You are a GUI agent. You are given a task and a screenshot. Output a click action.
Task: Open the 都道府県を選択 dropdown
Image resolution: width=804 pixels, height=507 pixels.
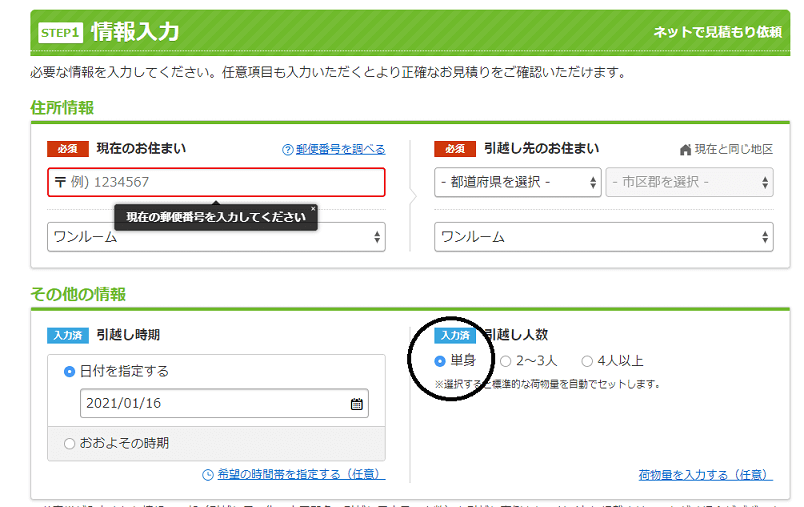[517, 183]
